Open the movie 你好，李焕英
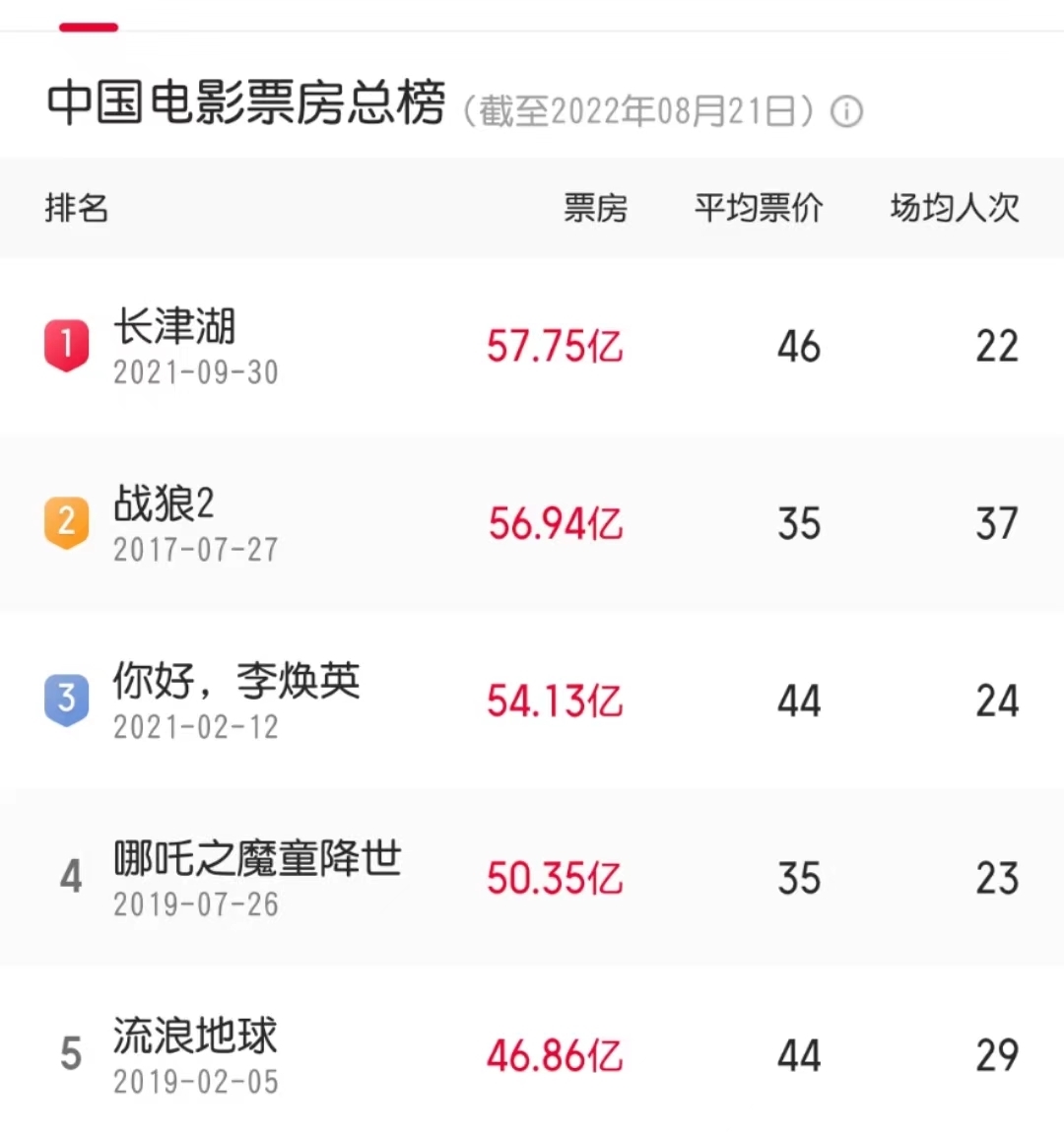1064x1138 pixels. click(x=236, y=682)
